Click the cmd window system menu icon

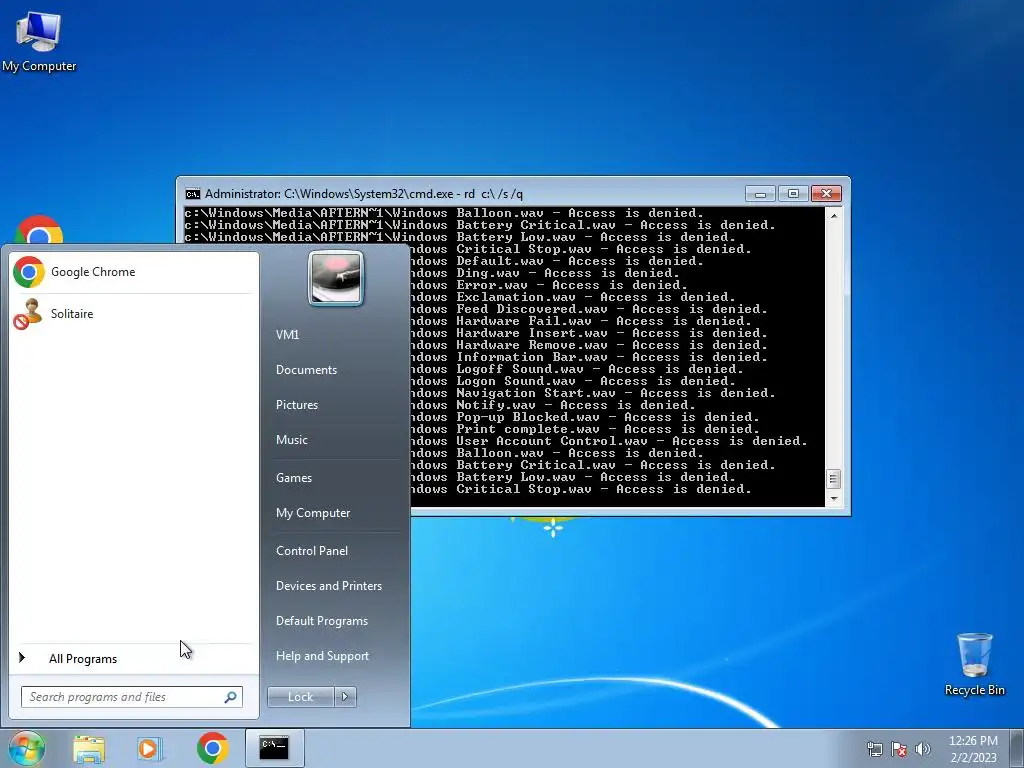pos(193,194)
